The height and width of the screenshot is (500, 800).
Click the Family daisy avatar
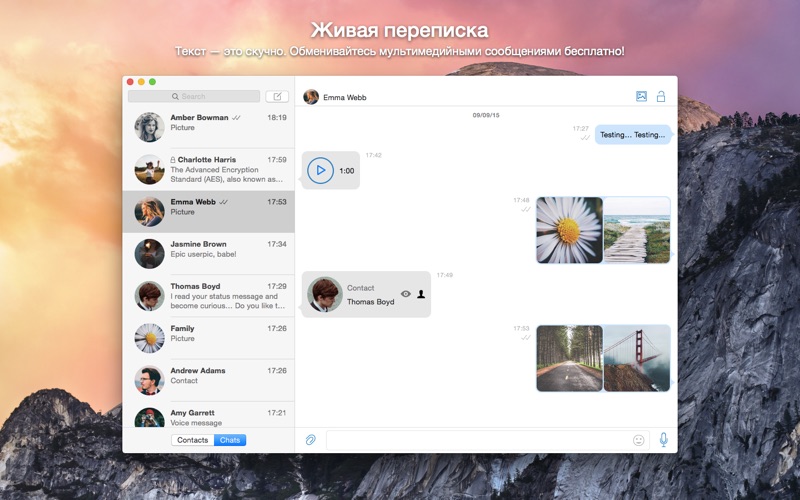pyautogui.click(x=149, y=338)
